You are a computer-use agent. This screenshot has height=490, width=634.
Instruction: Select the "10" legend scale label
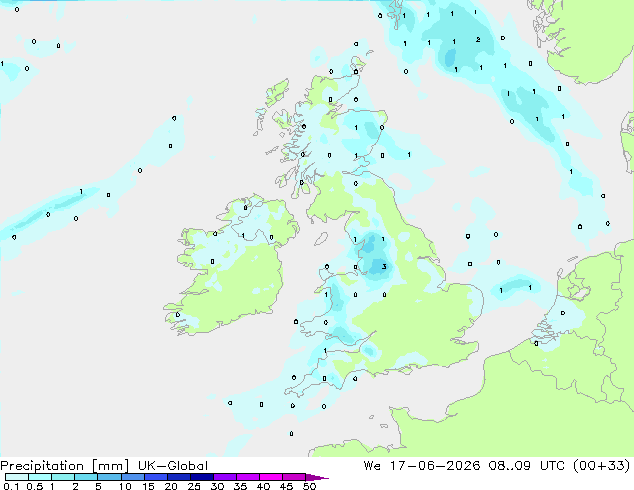point(125,486)
